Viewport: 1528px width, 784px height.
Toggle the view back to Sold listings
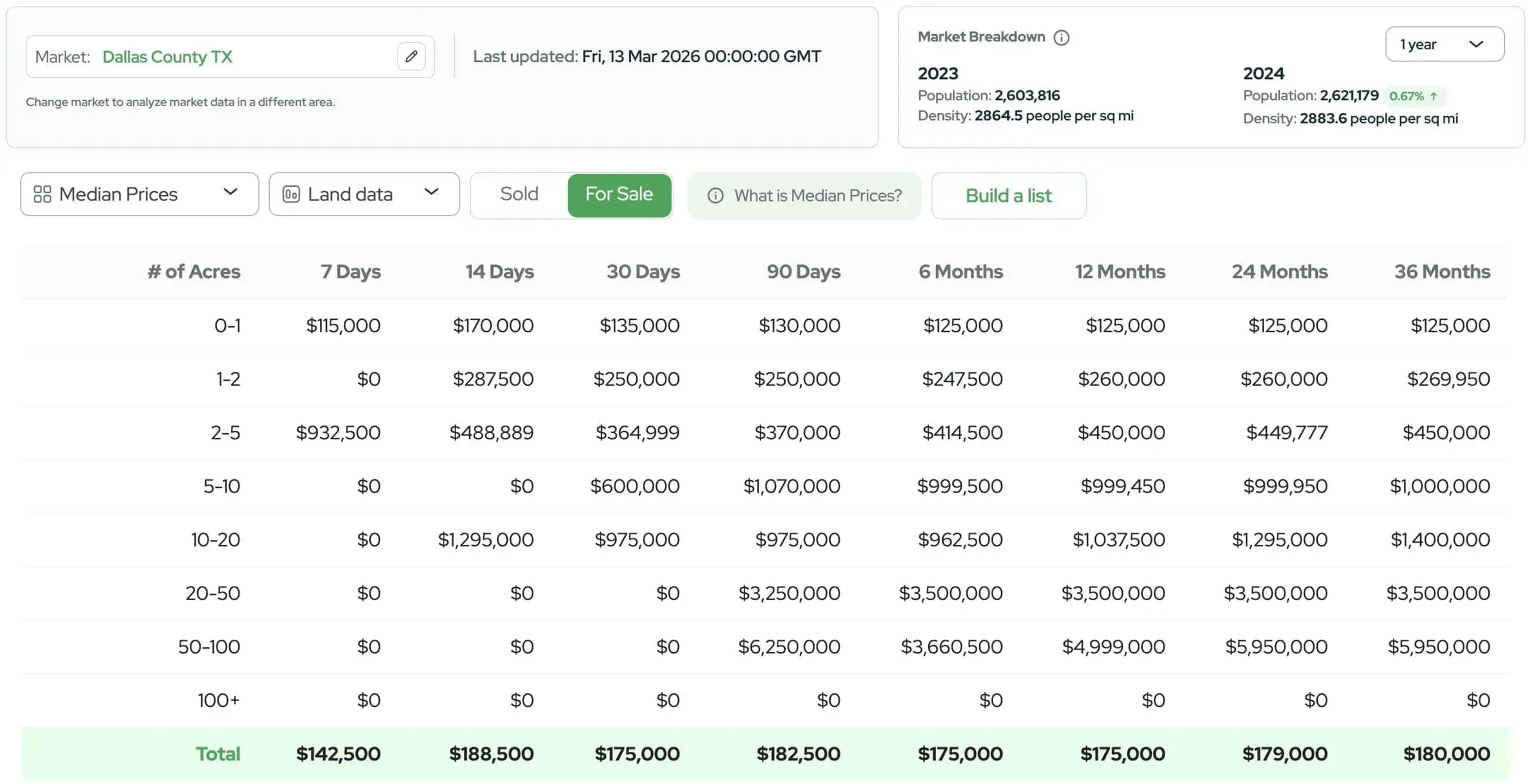tap(519, 194)
